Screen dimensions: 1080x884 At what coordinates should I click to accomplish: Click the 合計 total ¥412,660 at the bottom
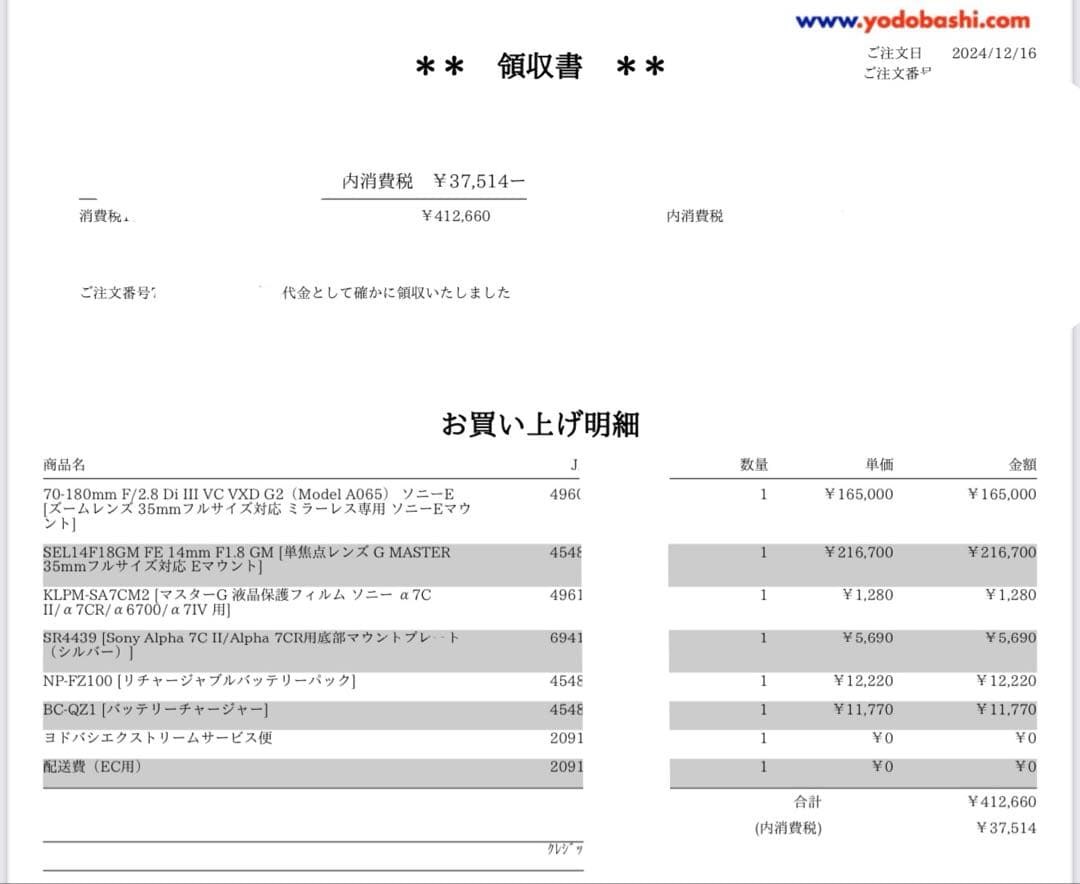[1002, 802]
